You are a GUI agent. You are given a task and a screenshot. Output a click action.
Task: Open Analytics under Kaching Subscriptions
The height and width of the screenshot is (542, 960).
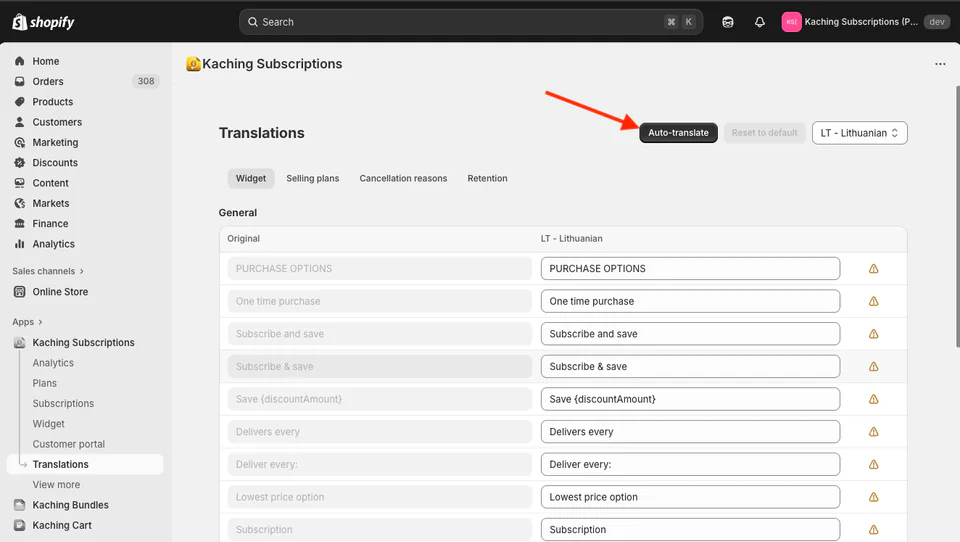53,363
